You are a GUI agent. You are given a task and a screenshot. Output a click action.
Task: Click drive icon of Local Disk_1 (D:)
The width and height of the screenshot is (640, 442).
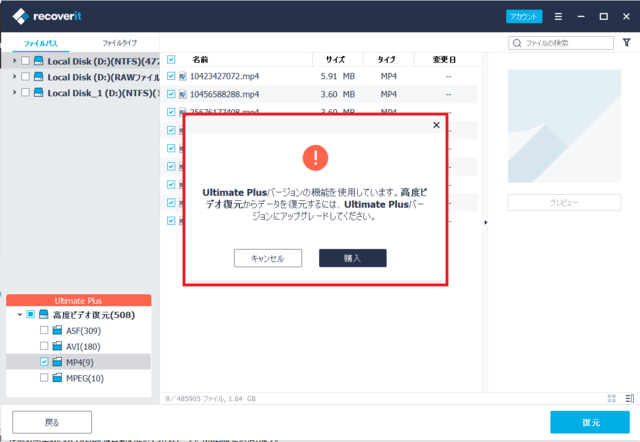(38, 92)
